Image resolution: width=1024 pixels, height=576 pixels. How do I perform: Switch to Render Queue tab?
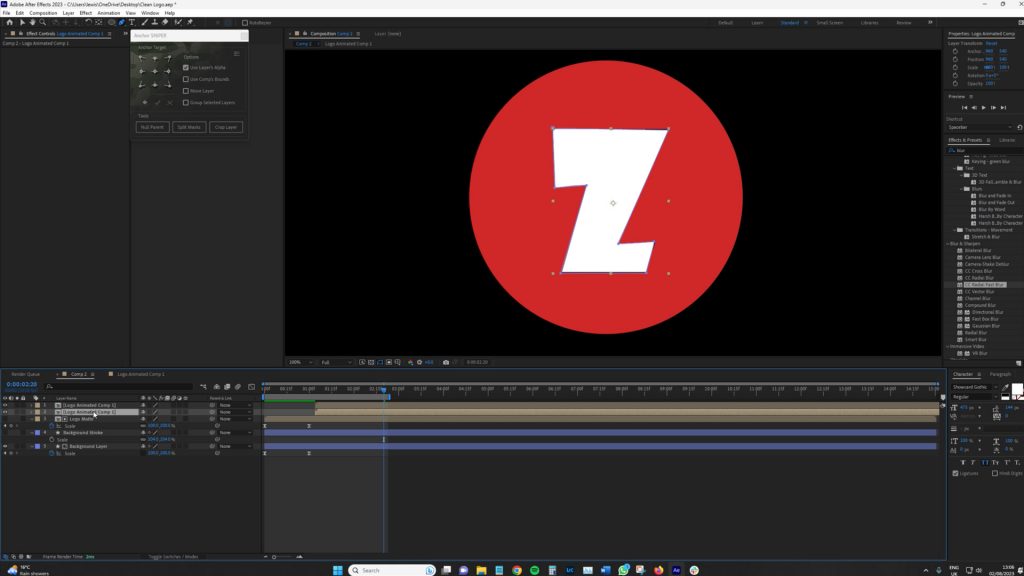(x=25, y=374)
